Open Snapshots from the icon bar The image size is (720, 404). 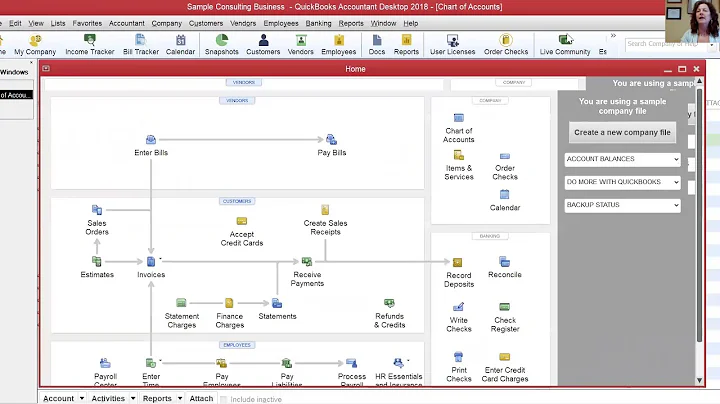(222, 45)
